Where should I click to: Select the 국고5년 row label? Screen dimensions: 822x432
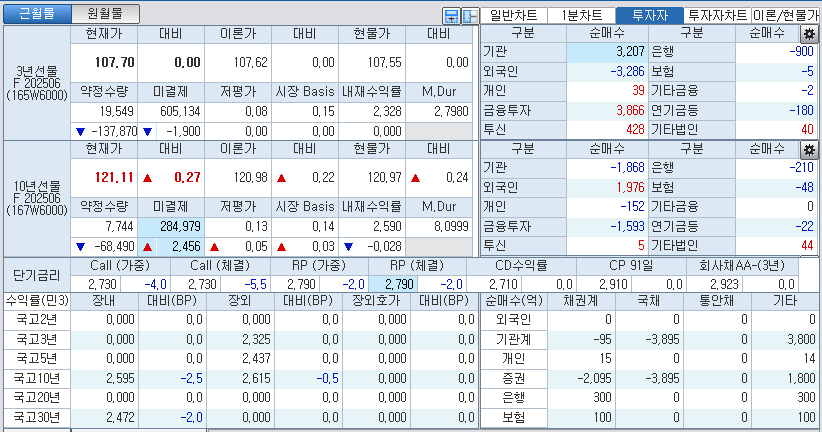coord(37,359)
